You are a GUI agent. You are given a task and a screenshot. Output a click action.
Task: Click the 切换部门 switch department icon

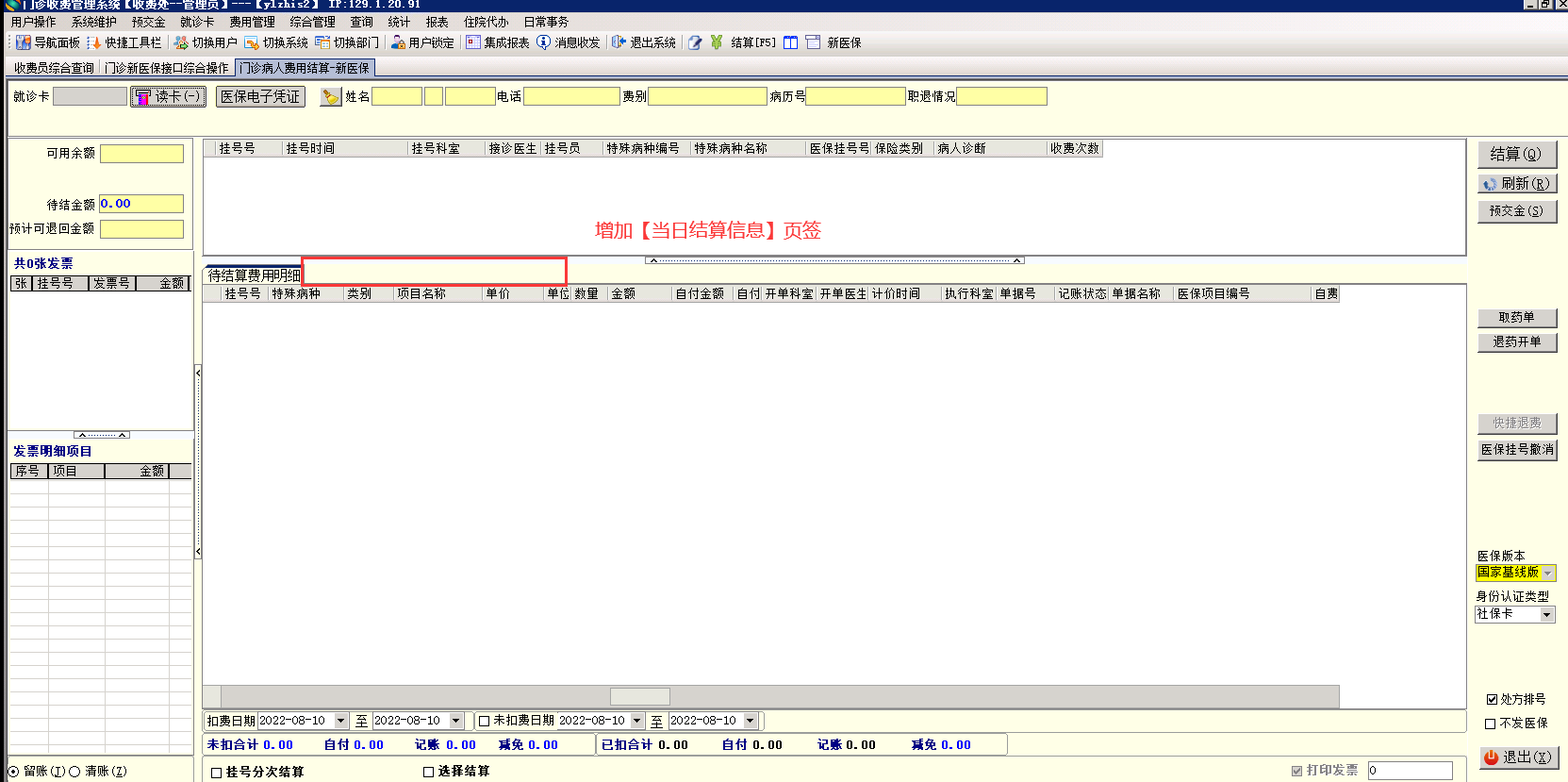[x=322, y=42]
